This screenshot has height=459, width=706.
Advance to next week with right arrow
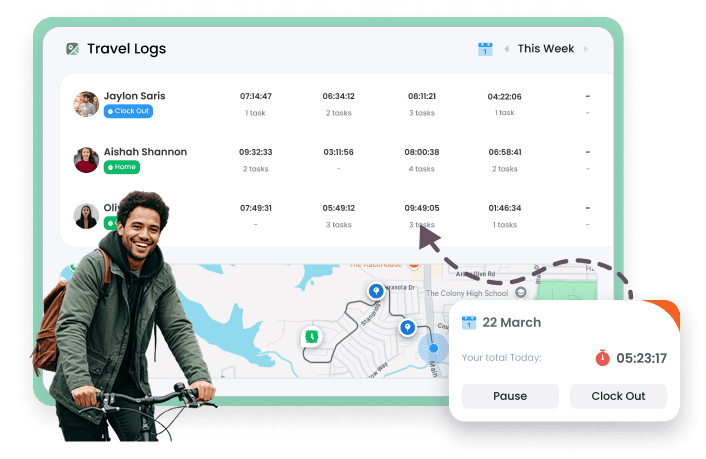coord(586,49)
